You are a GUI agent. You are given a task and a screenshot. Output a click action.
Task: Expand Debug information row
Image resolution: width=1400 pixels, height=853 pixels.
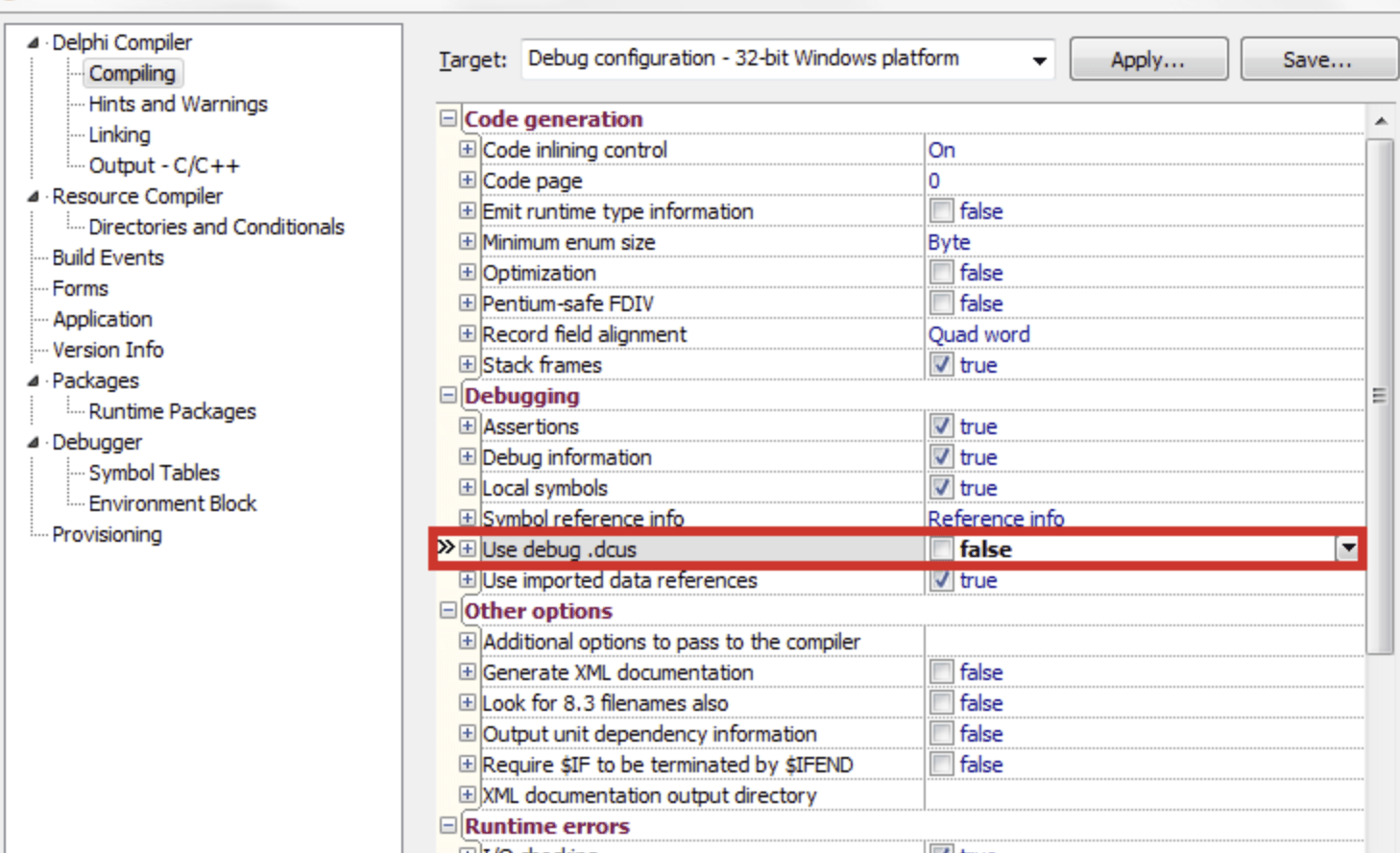pyautogui.click(x=468, y=456)
